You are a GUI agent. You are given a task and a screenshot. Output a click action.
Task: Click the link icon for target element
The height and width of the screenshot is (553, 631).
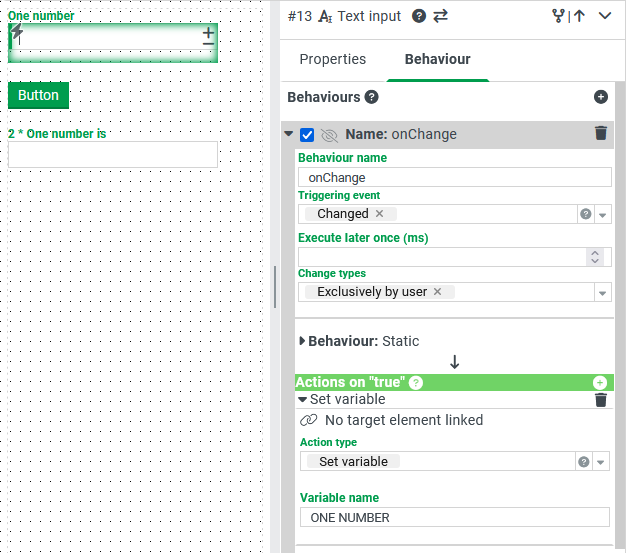coord(309,420)
